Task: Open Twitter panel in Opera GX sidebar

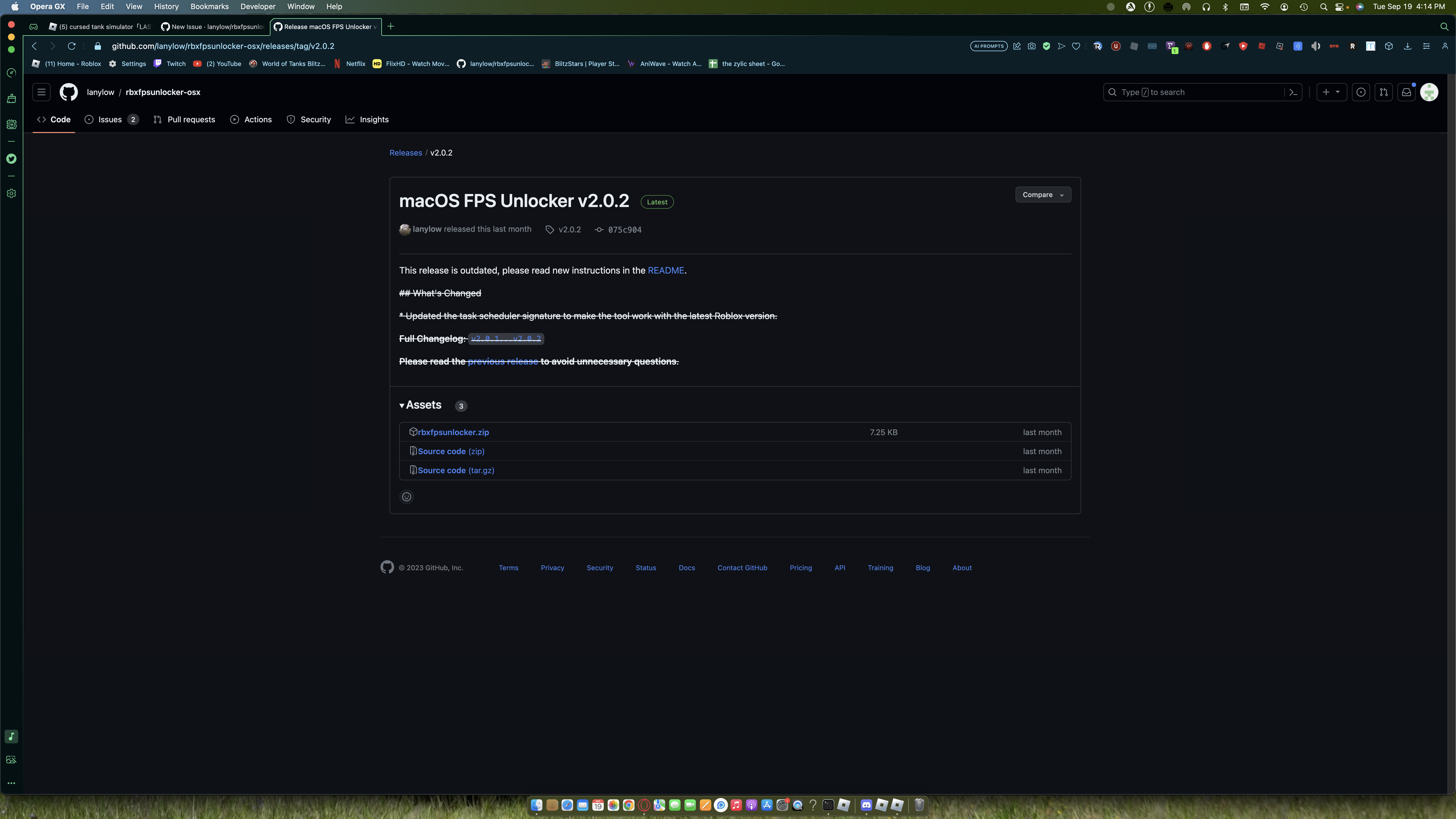Action: 11,159
